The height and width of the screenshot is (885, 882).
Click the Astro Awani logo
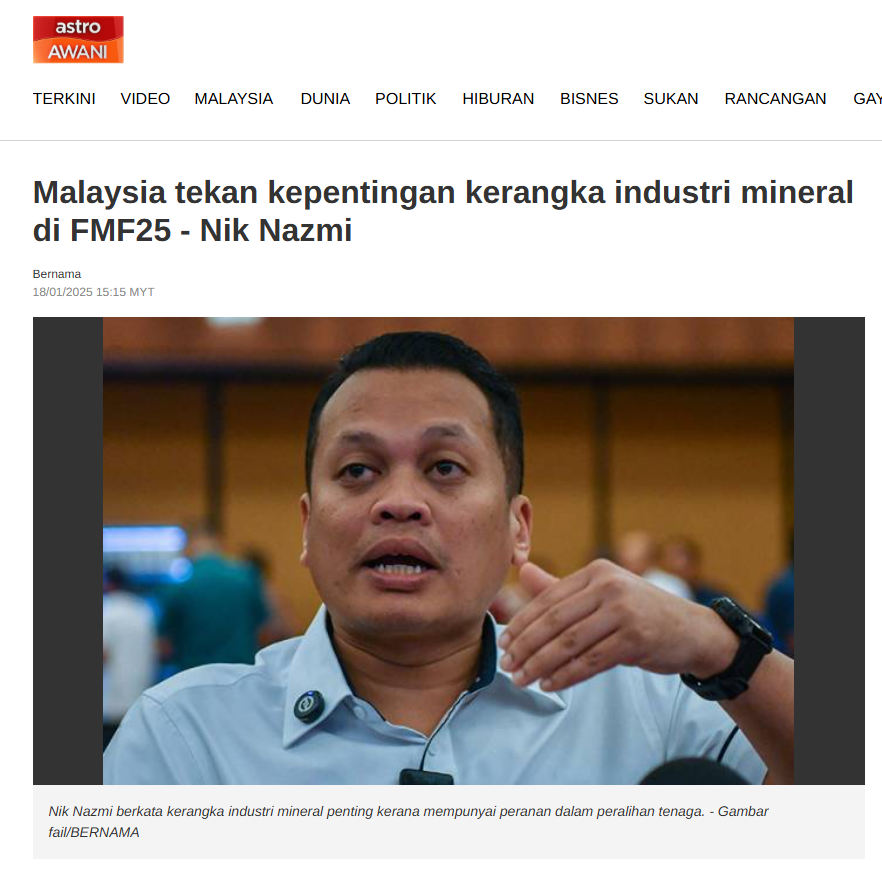[x=78, y=40]
